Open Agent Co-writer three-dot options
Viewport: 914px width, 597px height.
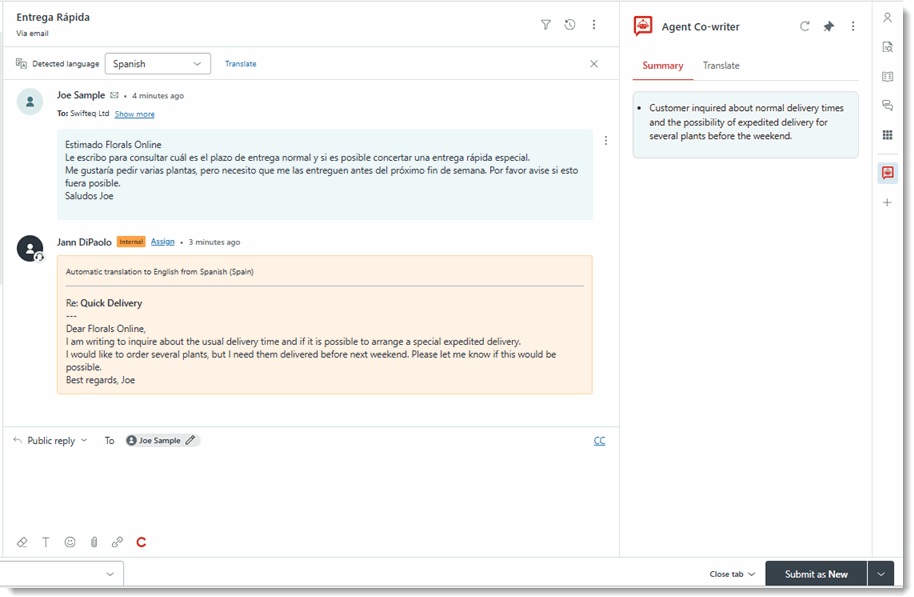click(x=853, y=26)
